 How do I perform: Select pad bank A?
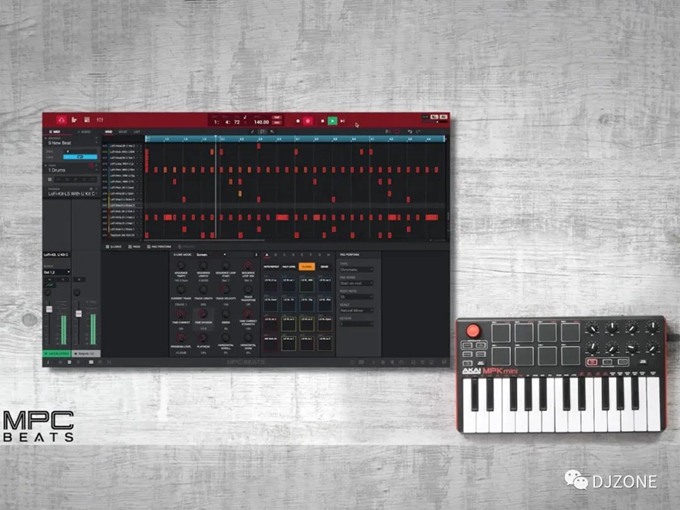tap(267, 255)
